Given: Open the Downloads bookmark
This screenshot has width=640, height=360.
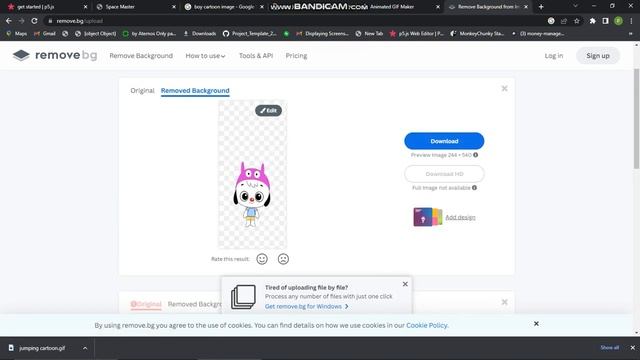Looking at the screenshot, I should point(200,33).
